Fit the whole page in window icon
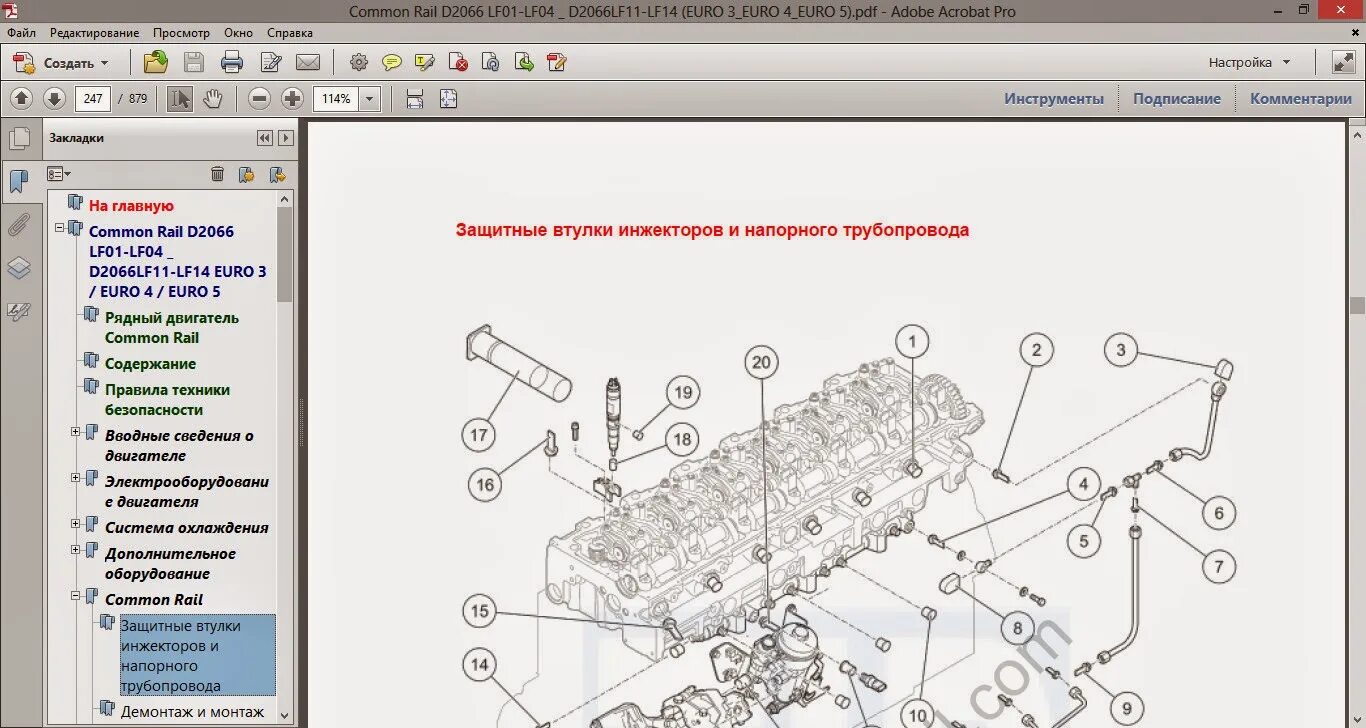Screen dimensions: 1366x728 [448, 98]
